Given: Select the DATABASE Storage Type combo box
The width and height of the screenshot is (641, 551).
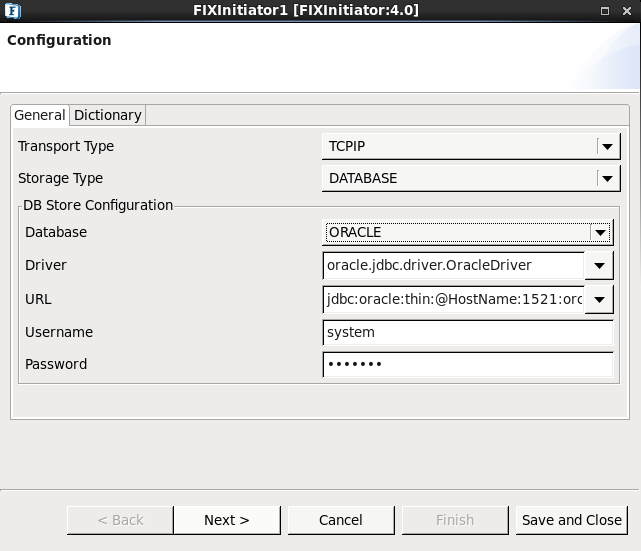Looking at the screenshot, I should point(471,178).
